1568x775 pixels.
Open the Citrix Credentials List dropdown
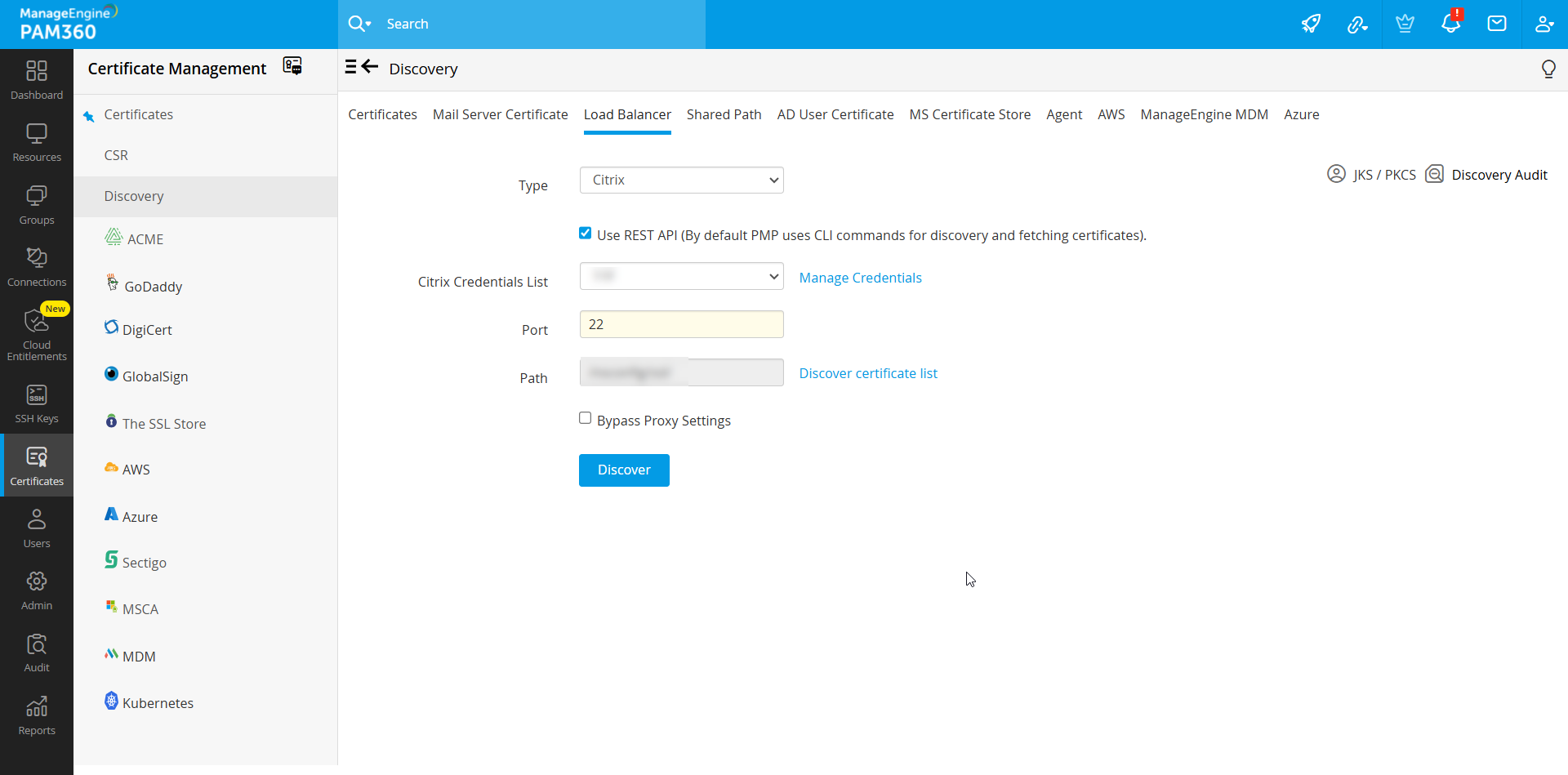[x=681, y=276]
